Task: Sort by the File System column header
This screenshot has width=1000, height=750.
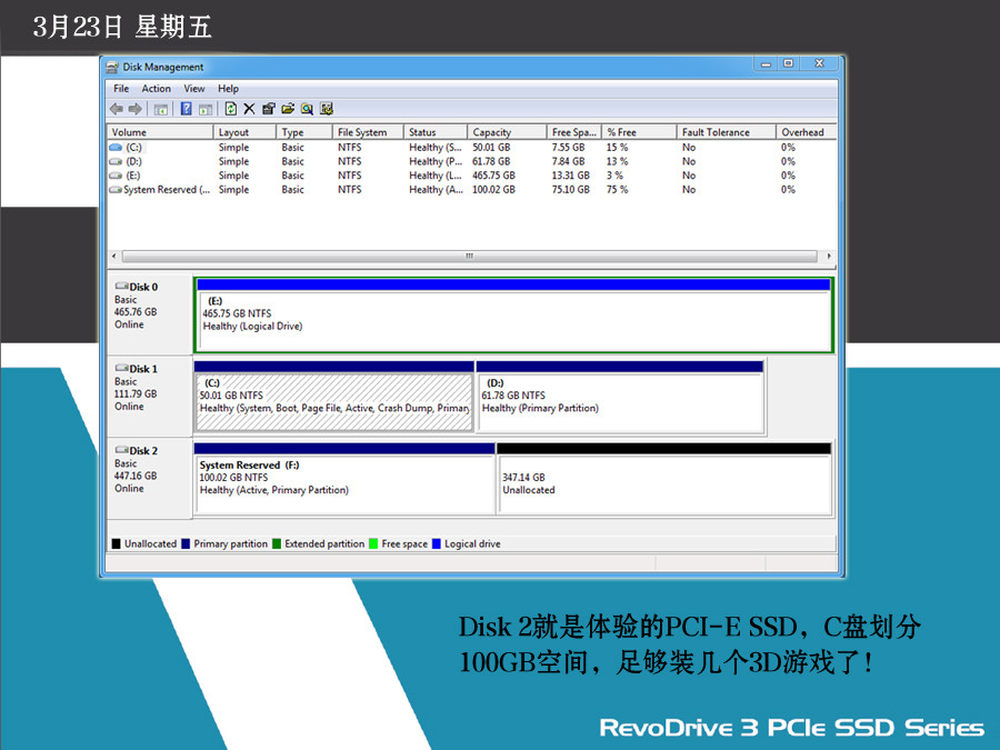Action: click(x=368, y=132)
